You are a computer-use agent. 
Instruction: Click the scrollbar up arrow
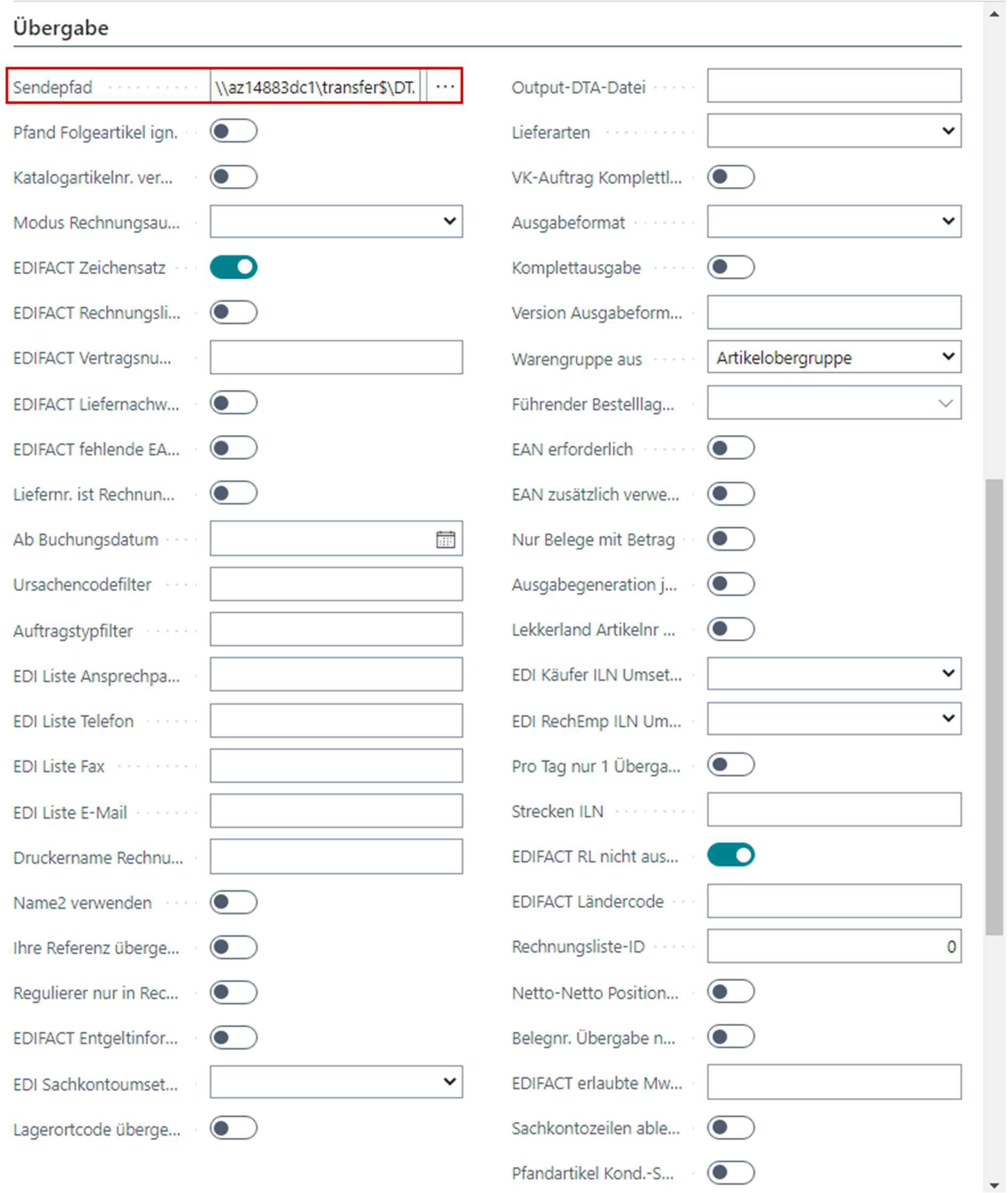[x=994, y=14]
